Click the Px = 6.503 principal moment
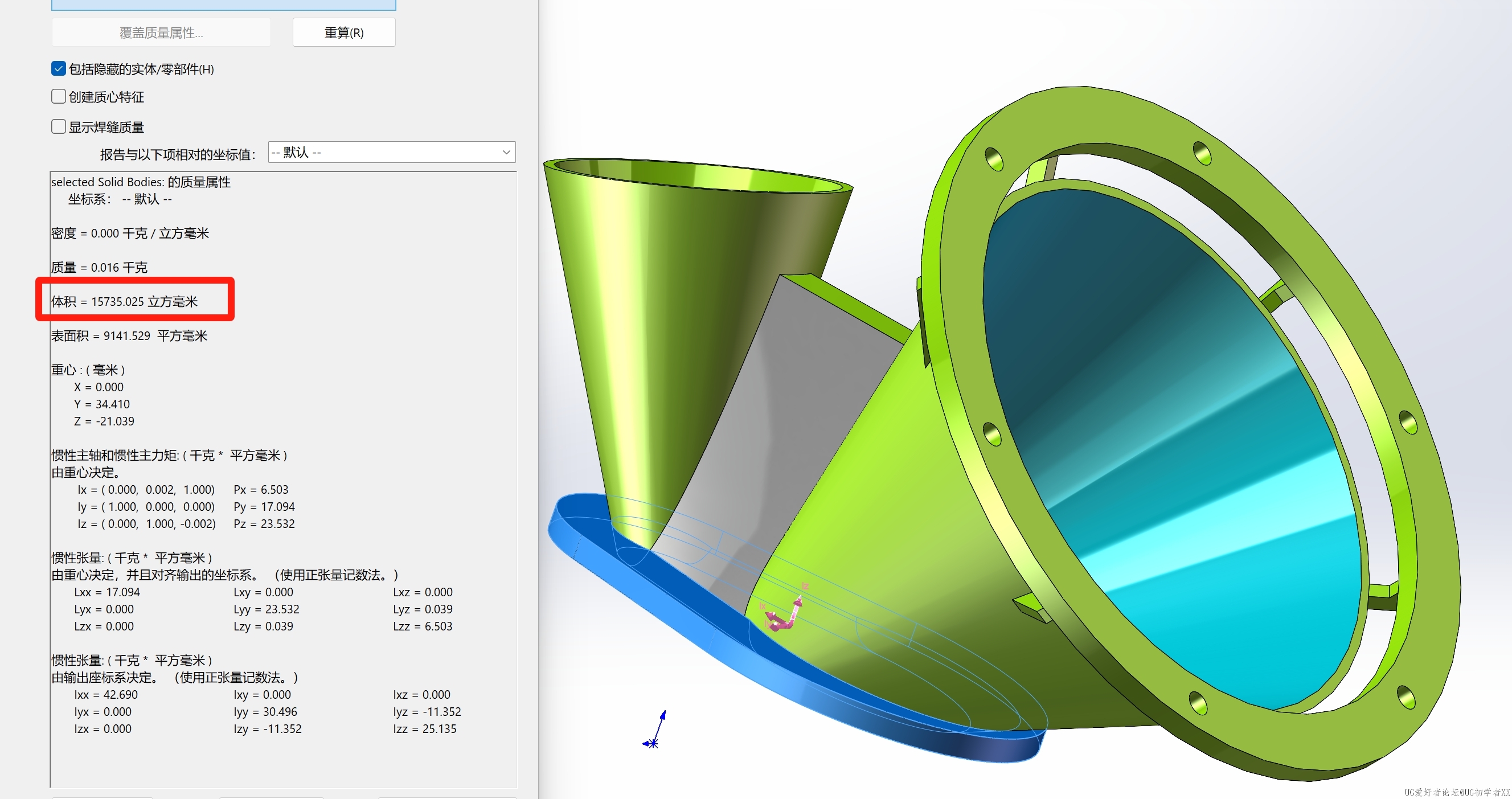1512x799 pixels. coord(261,490)
